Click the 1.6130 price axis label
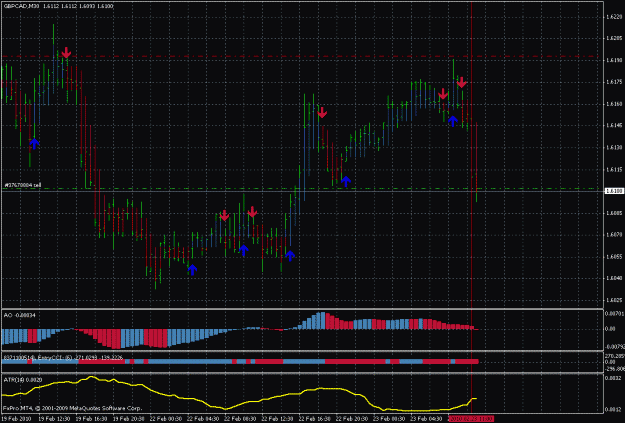 pyautogui.click(x=614, y=148)
